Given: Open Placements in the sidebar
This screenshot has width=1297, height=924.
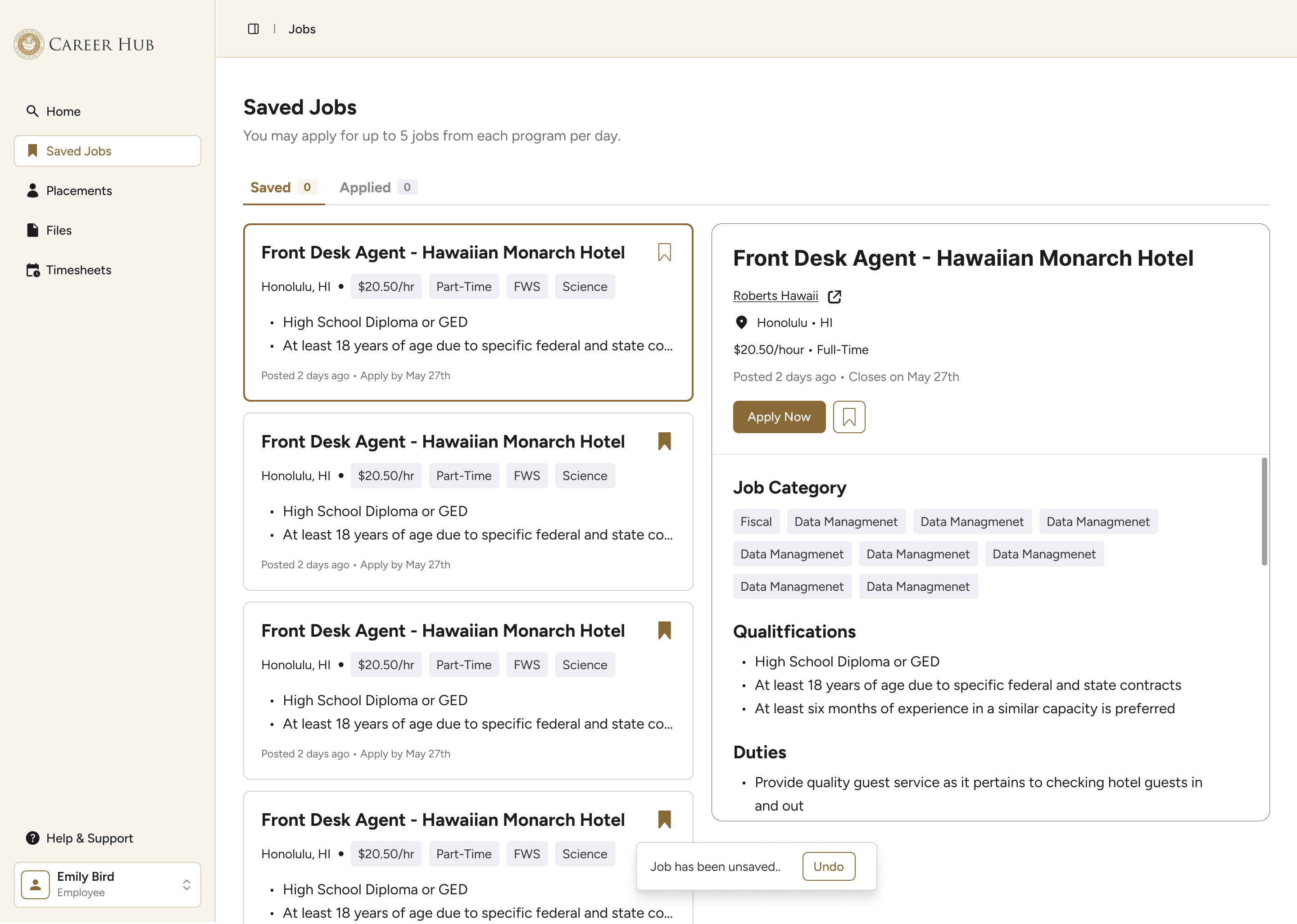Looking at the screenshot, I should click(x=78, y=190).
